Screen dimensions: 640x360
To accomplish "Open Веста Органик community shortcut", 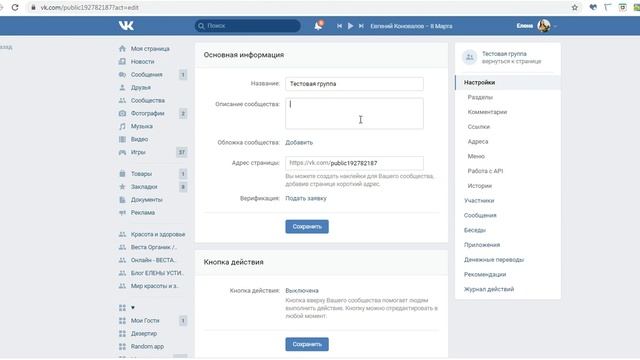I will [x=153, y=247].
